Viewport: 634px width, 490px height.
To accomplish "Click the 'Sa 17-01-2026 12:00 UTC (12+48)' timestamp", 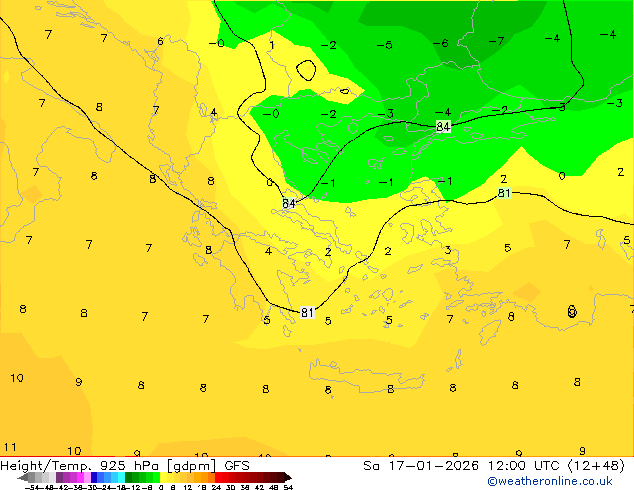I will [494, 466].
